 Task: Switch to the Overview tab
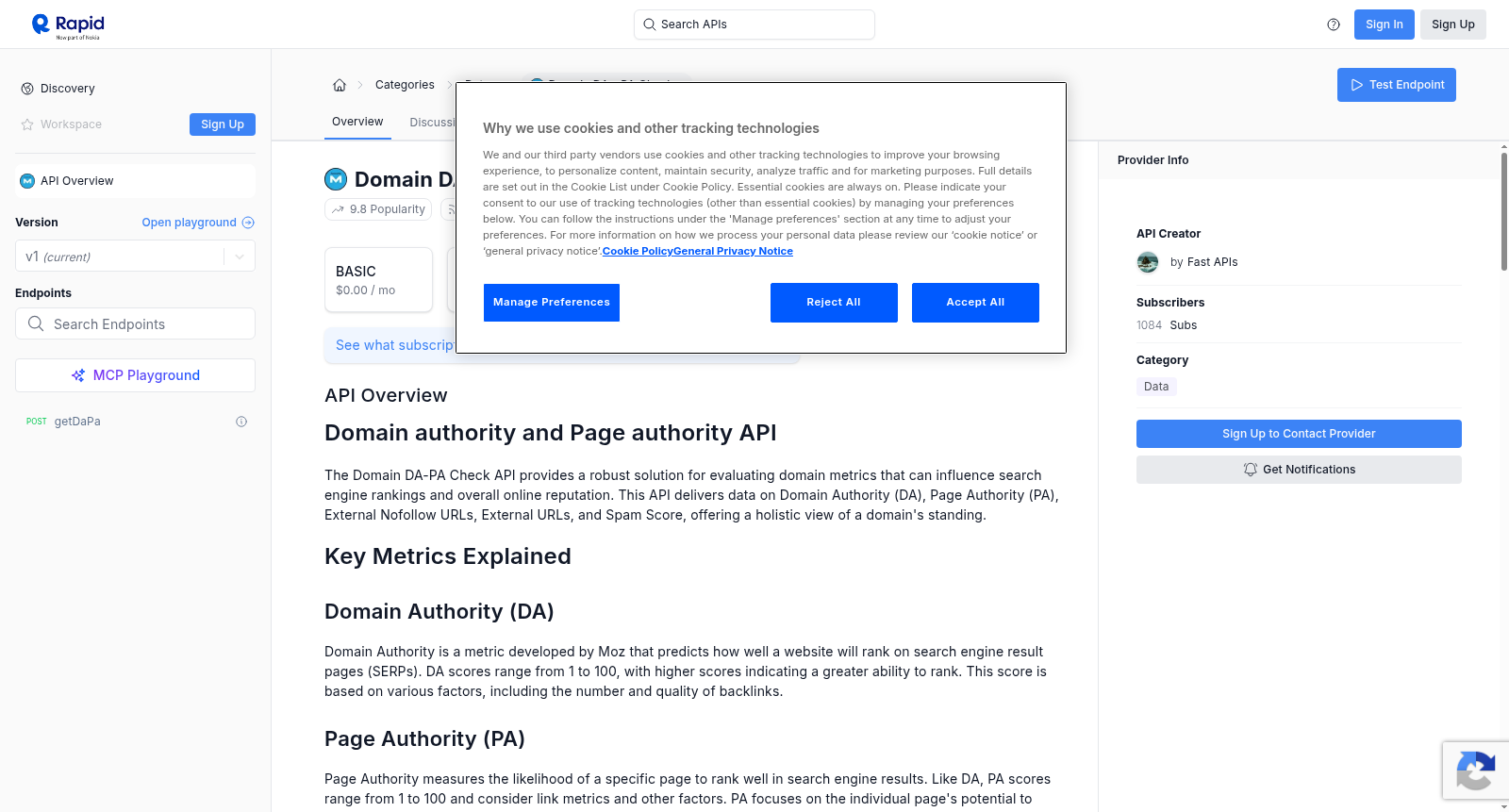tap(357, 122)
